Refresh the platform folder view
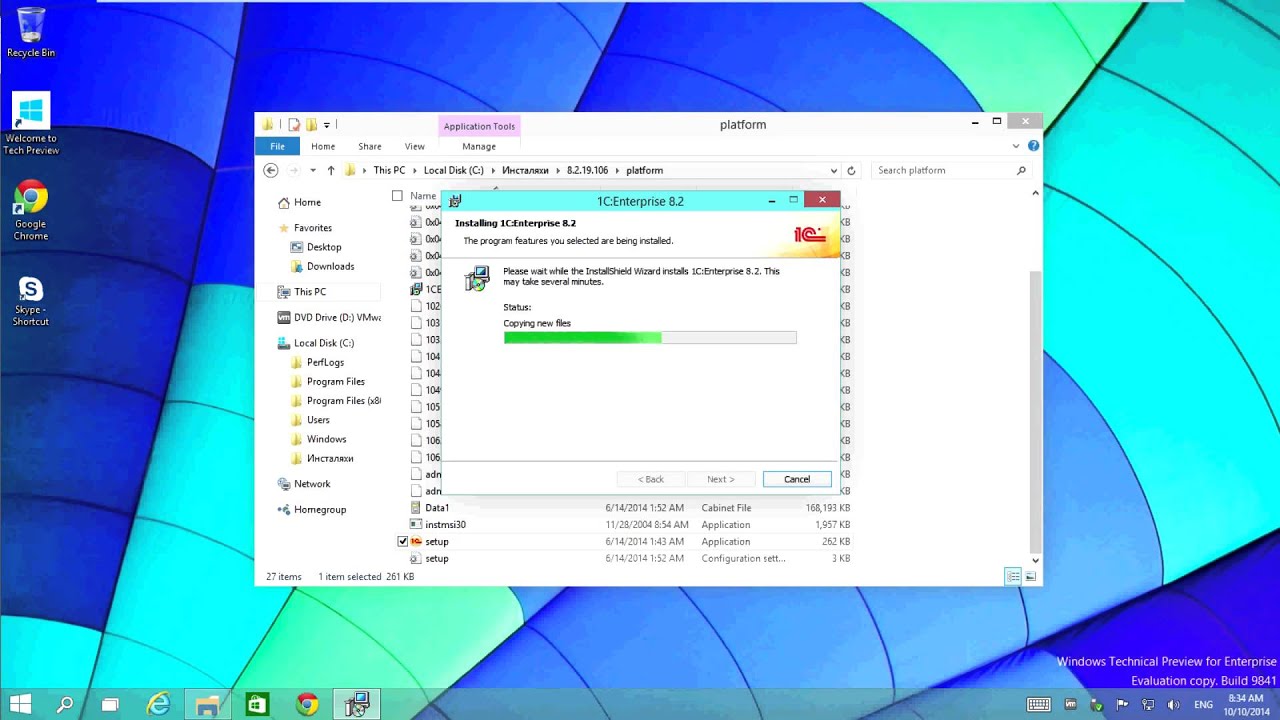Image resolution: width=1280 pixels, height=720 pixels. tap(851, 170)
